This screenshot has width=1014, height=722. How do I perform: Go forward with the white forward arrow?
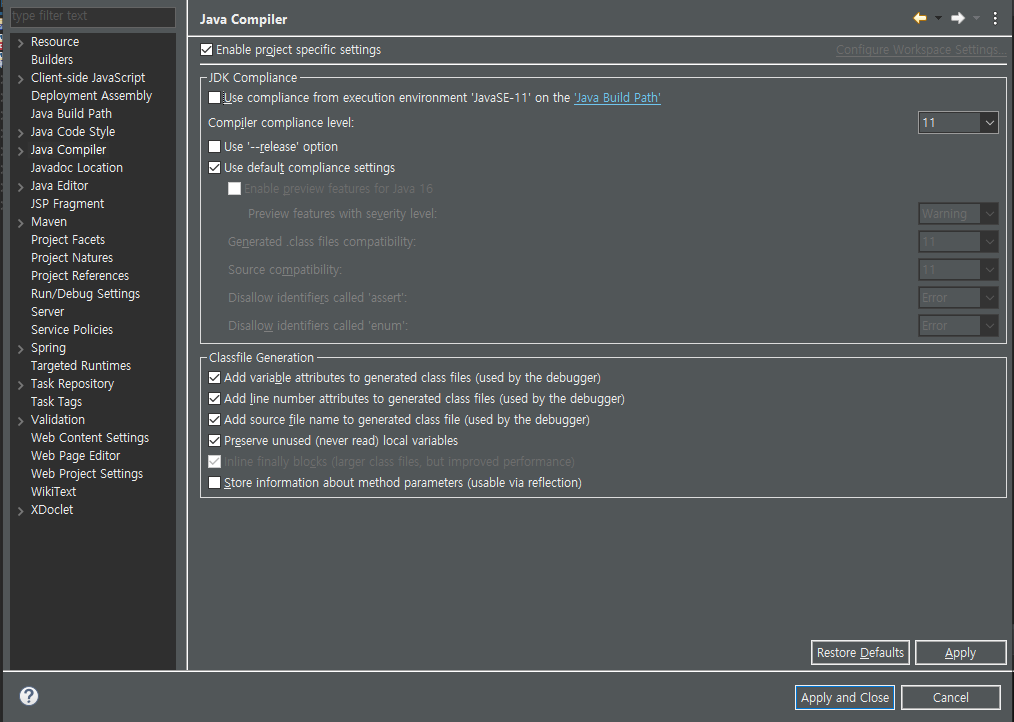pyautogui.click(x=958, y=18)
